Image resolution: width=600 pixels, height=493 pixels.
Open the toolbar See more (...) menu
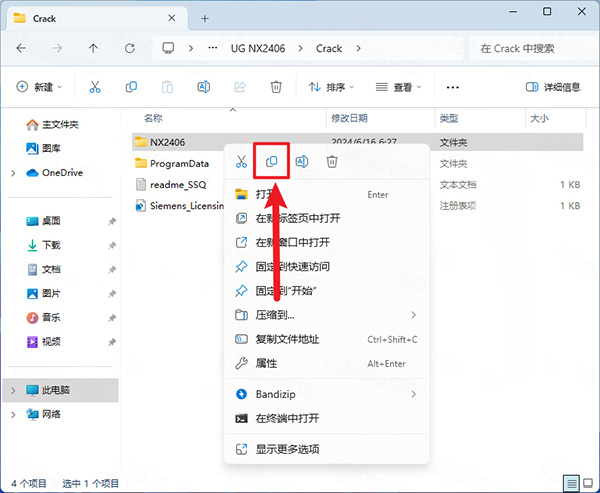click(x=453, y=87)
